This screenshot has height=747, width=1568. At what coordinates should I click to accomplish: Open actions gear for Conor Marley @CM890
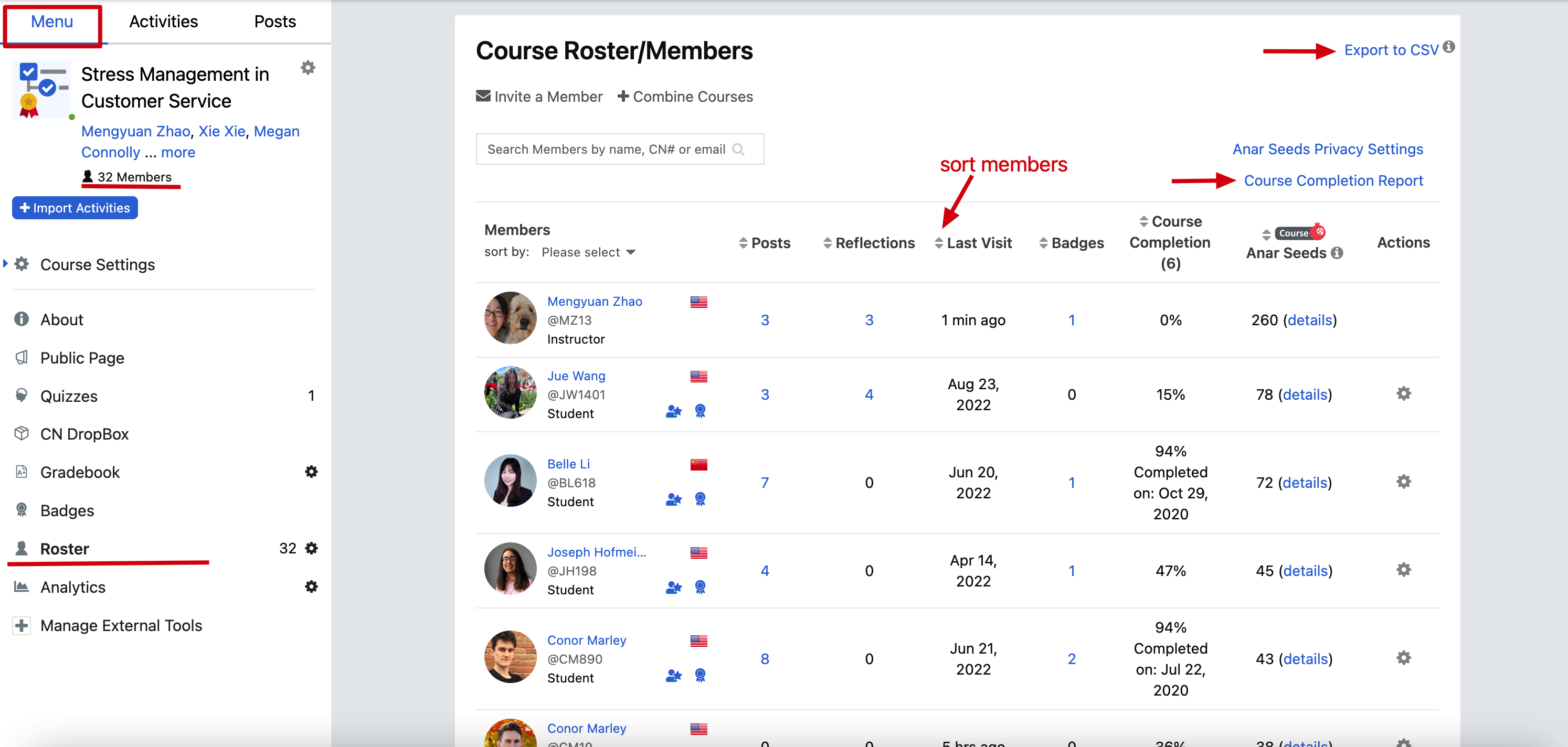pos(1404,658)
